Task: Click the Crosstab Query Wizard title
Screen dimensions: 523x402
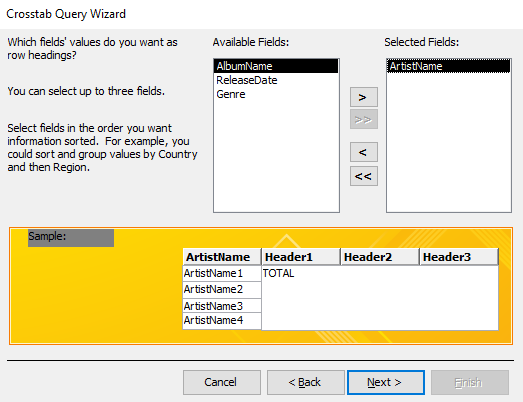Action: pos(66,14)
